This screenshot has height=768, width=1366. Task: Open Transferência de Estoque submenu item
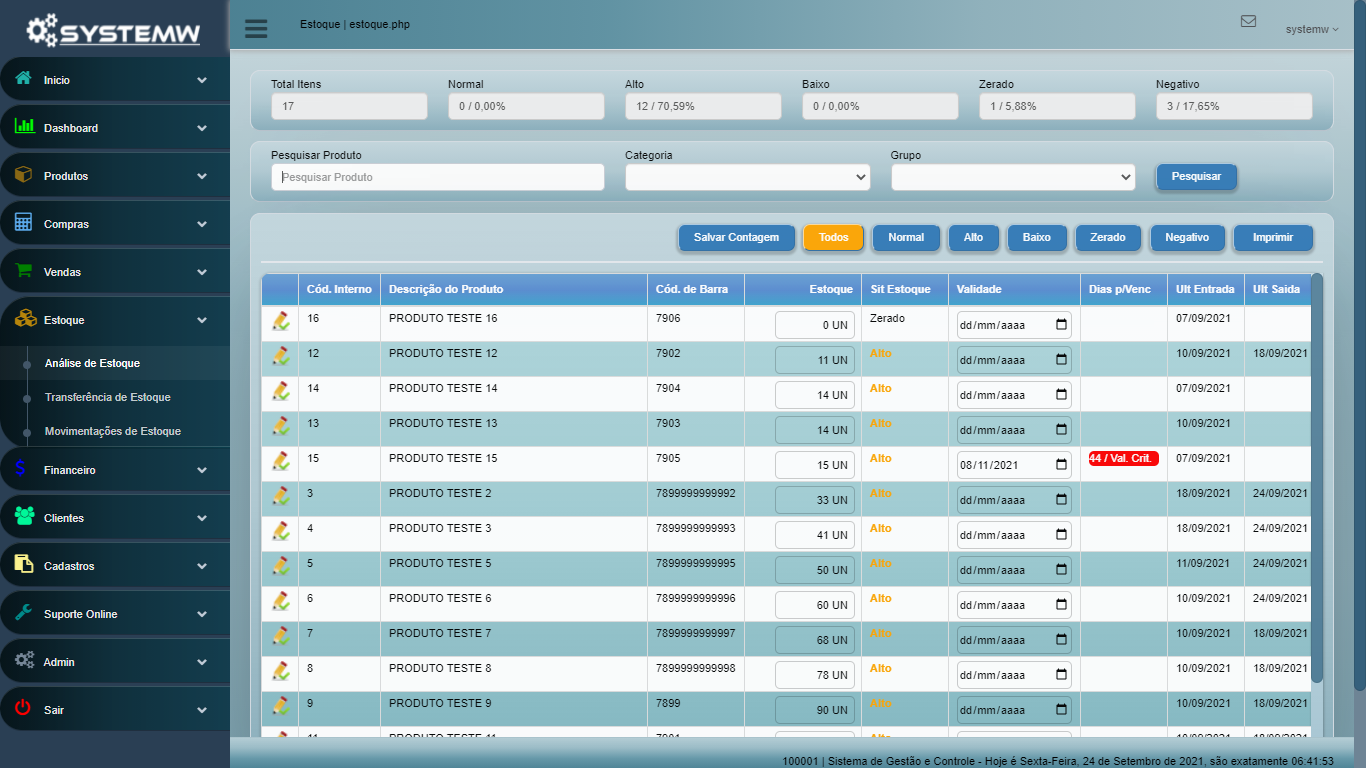[107, 397]
